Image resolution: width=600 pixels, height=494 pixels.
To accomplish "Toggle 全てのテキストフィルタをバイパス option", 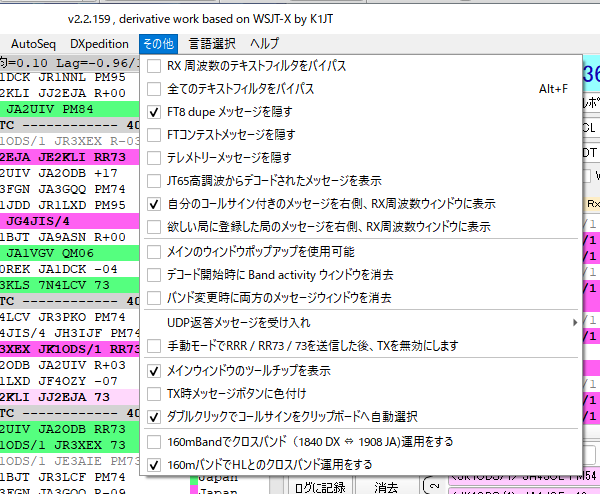I will pyautogui.click(x=361, y=89).
